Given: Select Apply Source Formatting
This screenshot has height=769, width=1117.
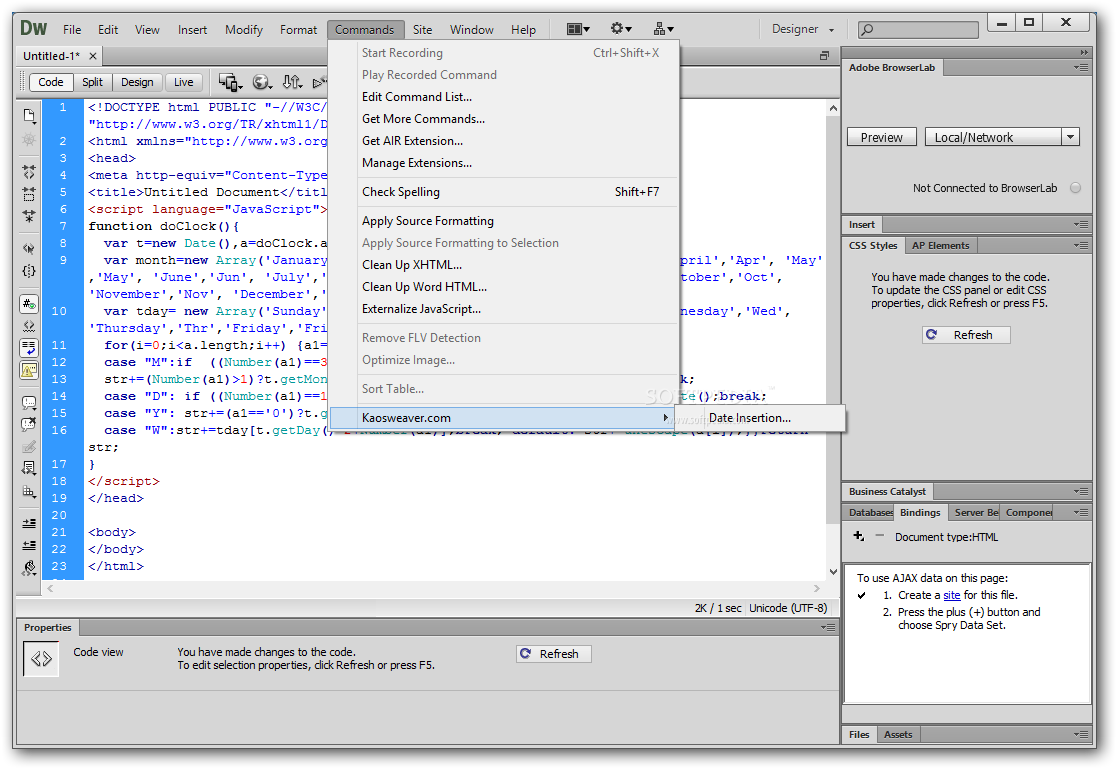Looking at the screenshot, I should pyautogui.click(x=504, y=221).
